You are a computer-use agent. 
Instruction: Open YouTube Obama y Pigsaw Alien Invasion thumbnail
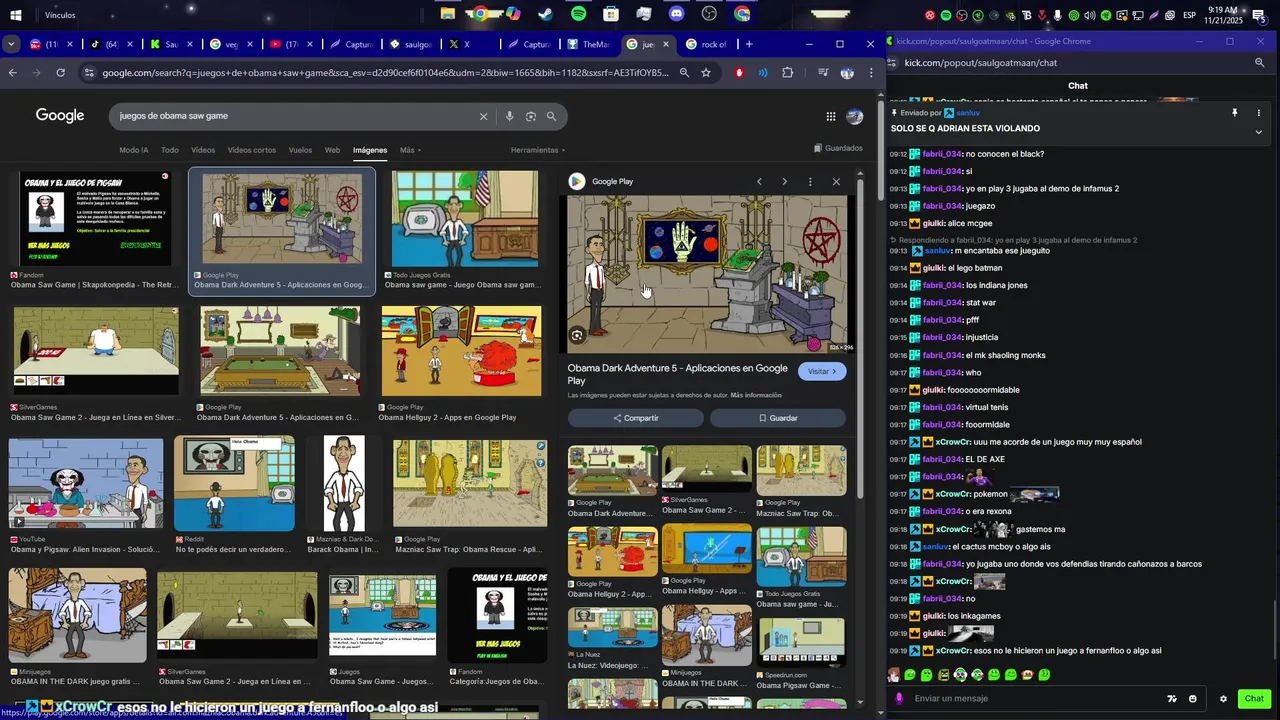86,484
